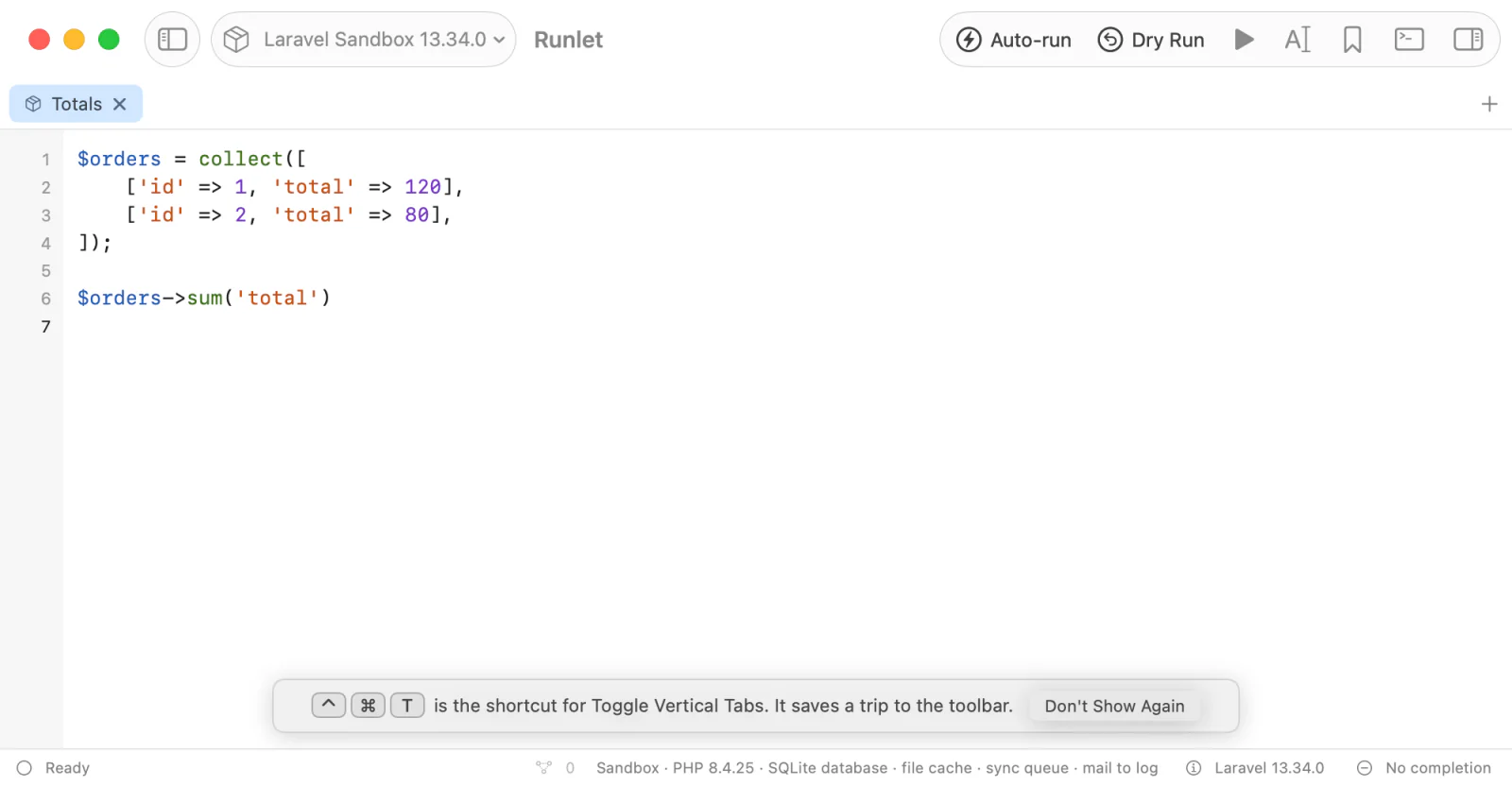Click the Toggle Vertical Tabs shortcut tip text
Image resolution: width=1512 pixels, height=786 pixels.
[x=723, y=706]
